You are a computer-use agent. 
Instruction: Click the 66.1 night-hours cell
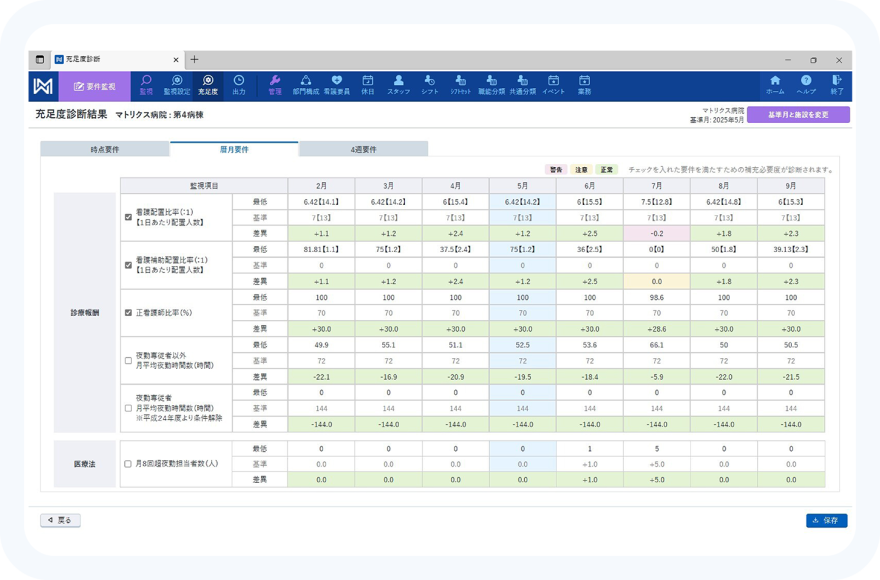[x=657, y=345]
